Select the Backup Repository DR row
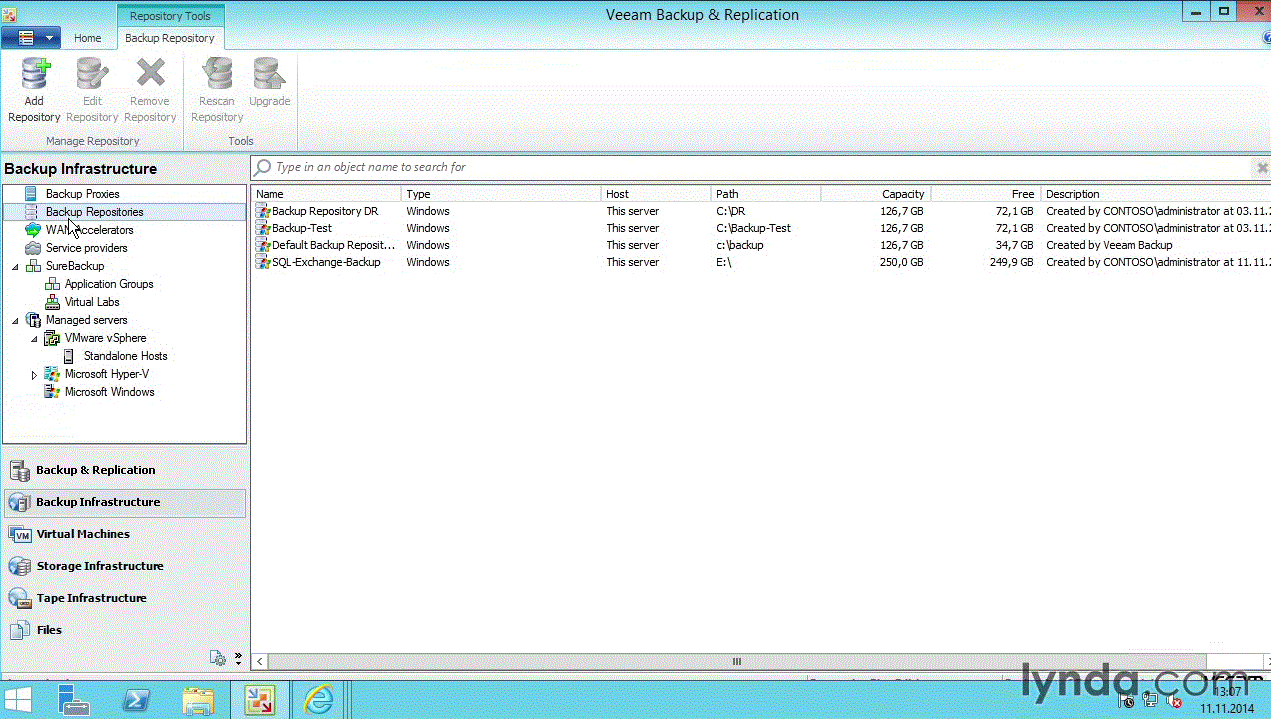 pyautogui.click(x=761, y=211)
